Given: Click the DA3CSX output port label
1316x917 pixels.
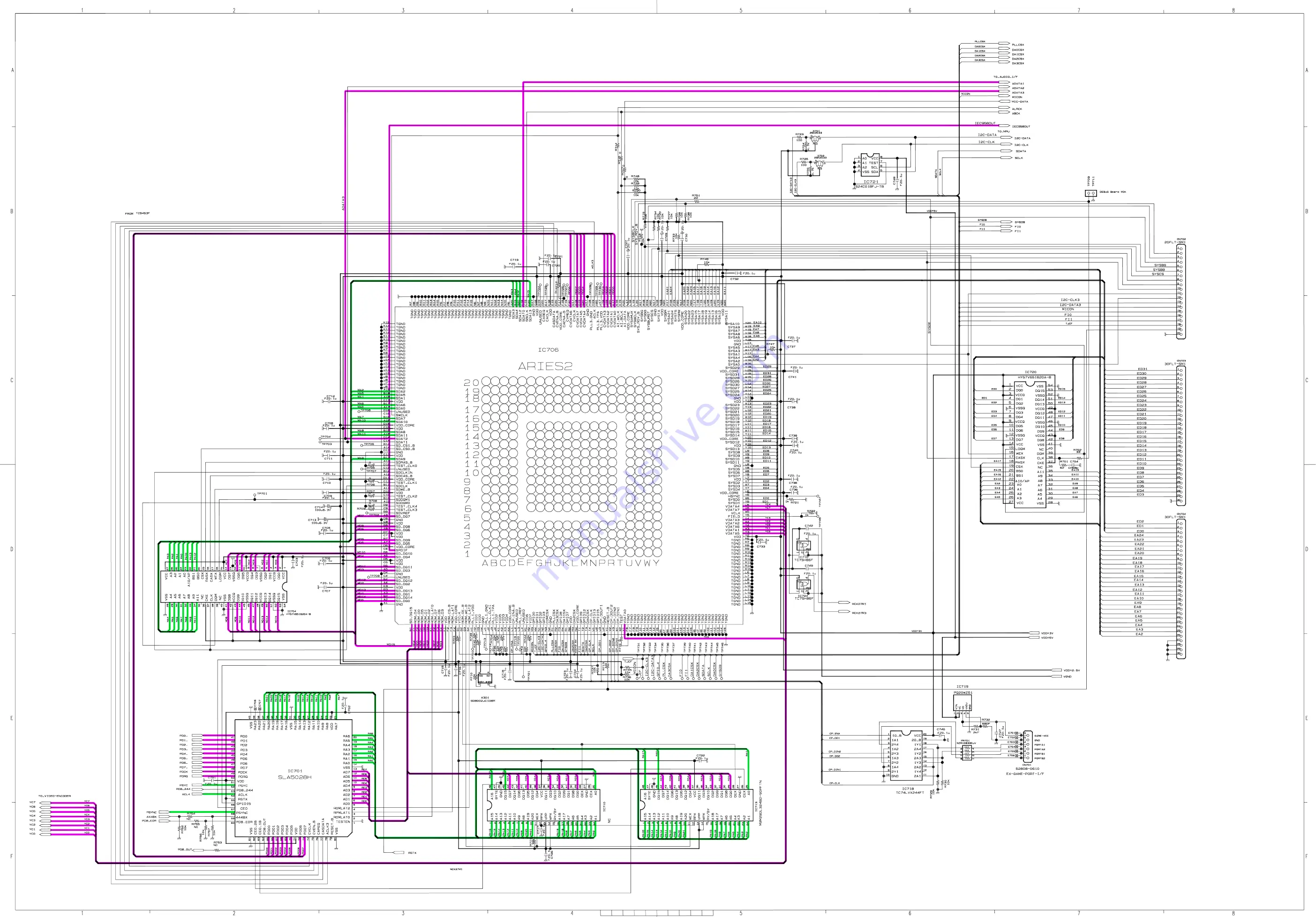Looking at the screenshot, I should (x=1018, y=63).
